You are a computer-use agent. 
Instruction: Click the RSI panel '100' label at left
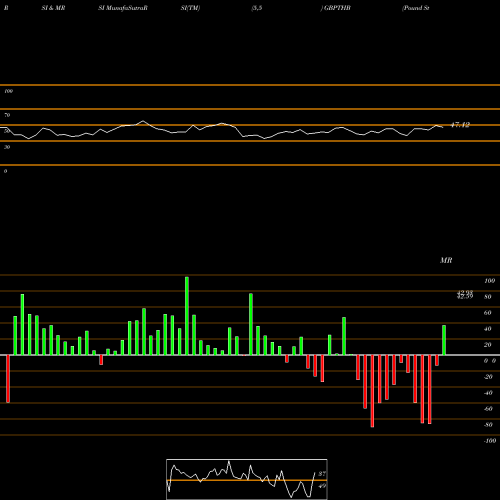(x=8, y=91)
